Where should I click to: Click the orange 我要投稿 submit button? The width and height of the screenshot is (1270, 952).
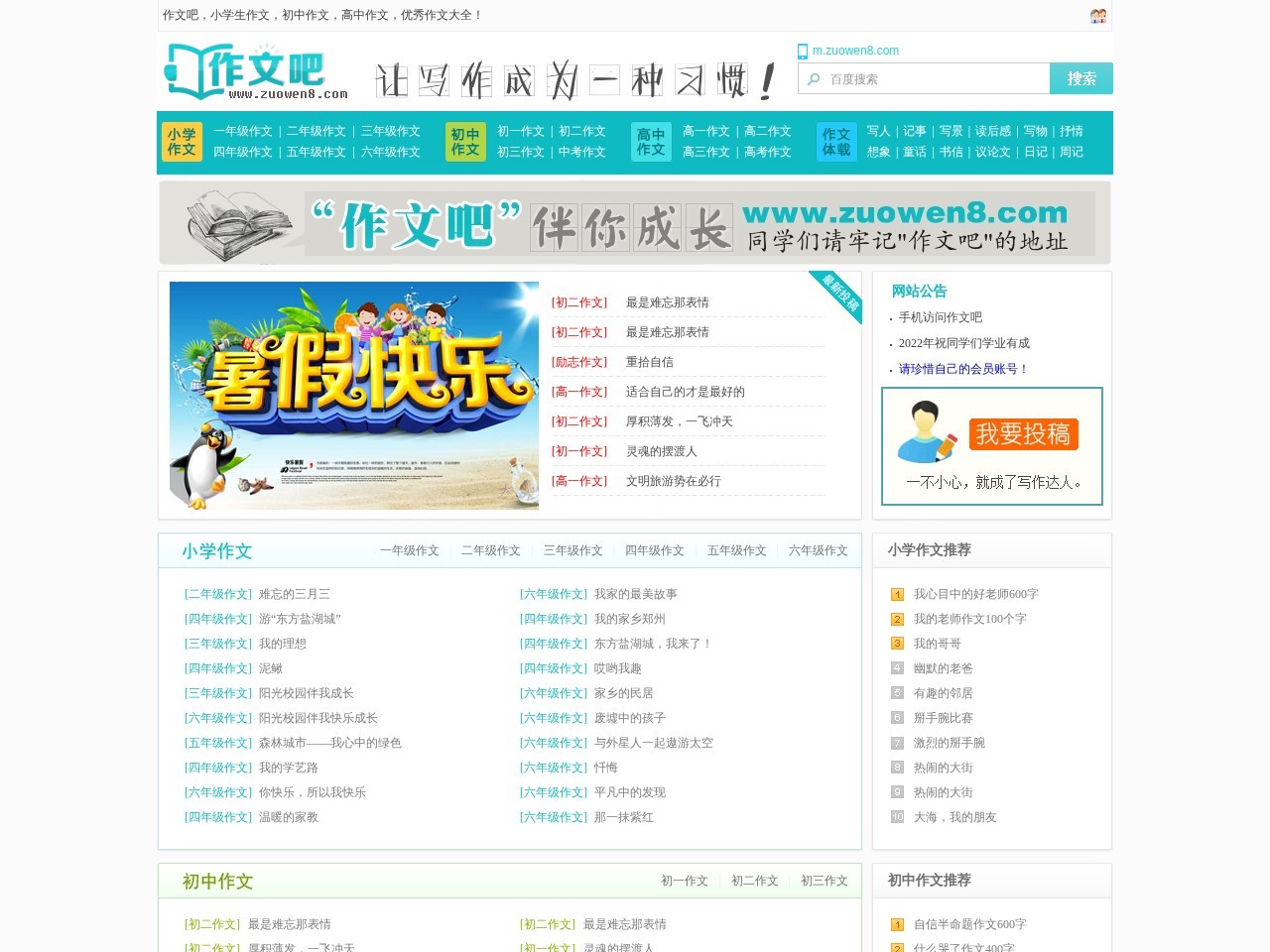tap(1024, 434)
